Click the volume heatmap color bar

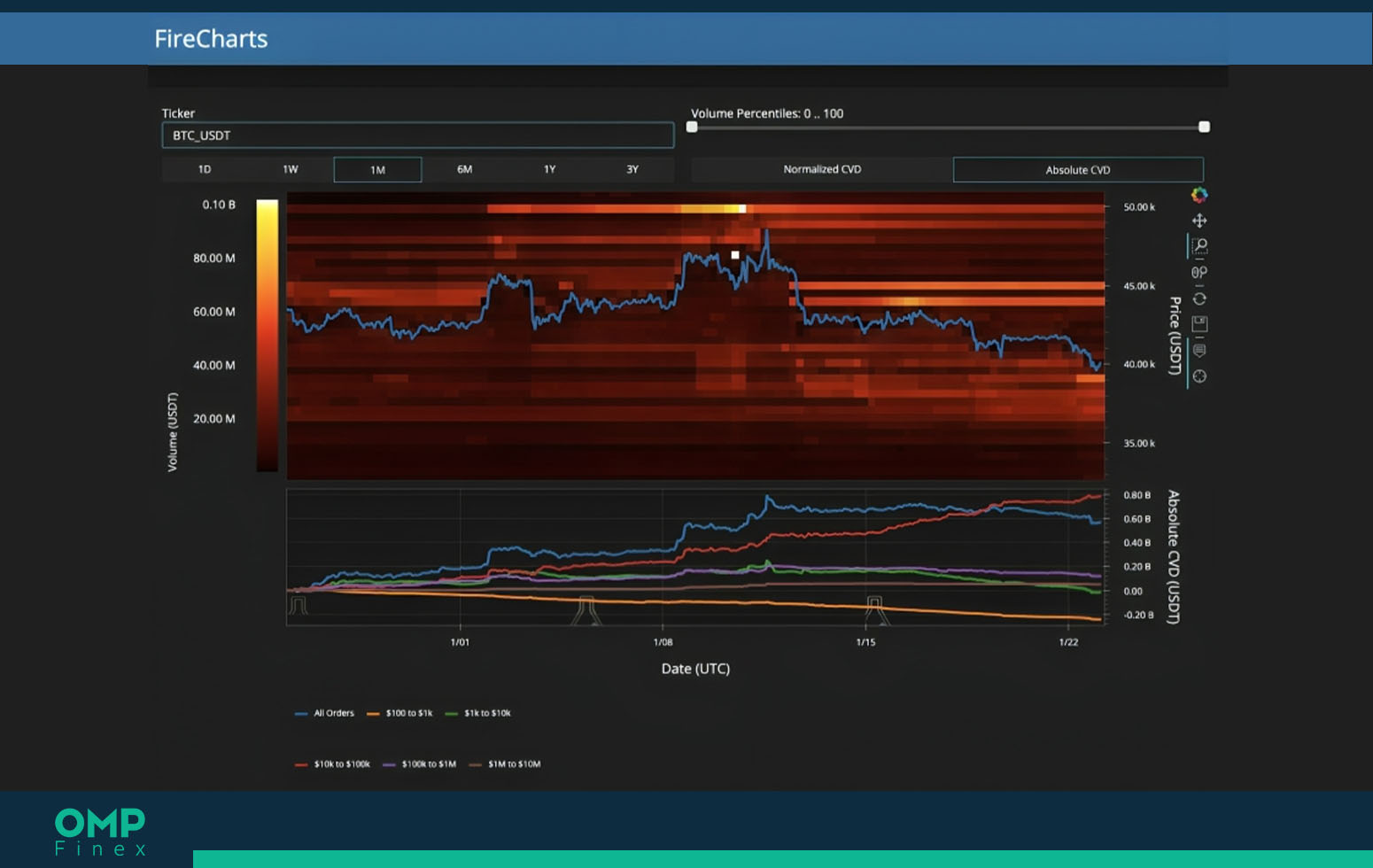(267, 336)
